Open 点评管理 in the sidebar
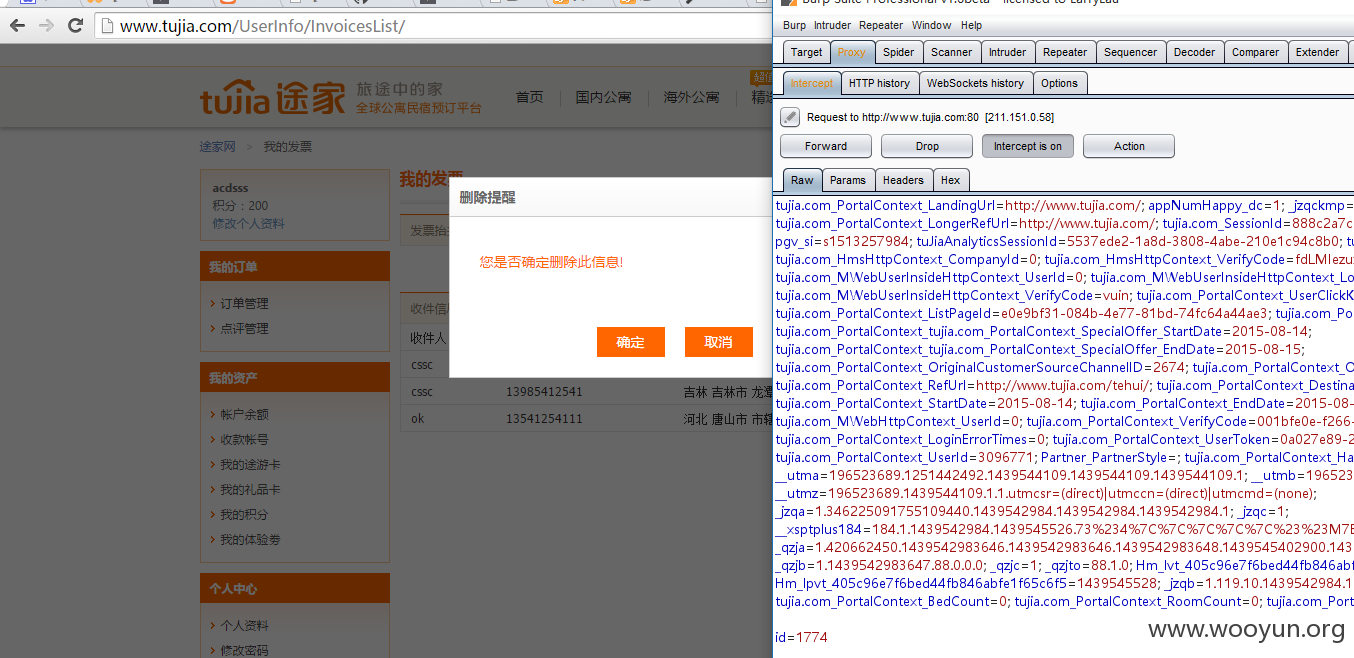This screenshot has height=658, width=1354. click(244, 328)
